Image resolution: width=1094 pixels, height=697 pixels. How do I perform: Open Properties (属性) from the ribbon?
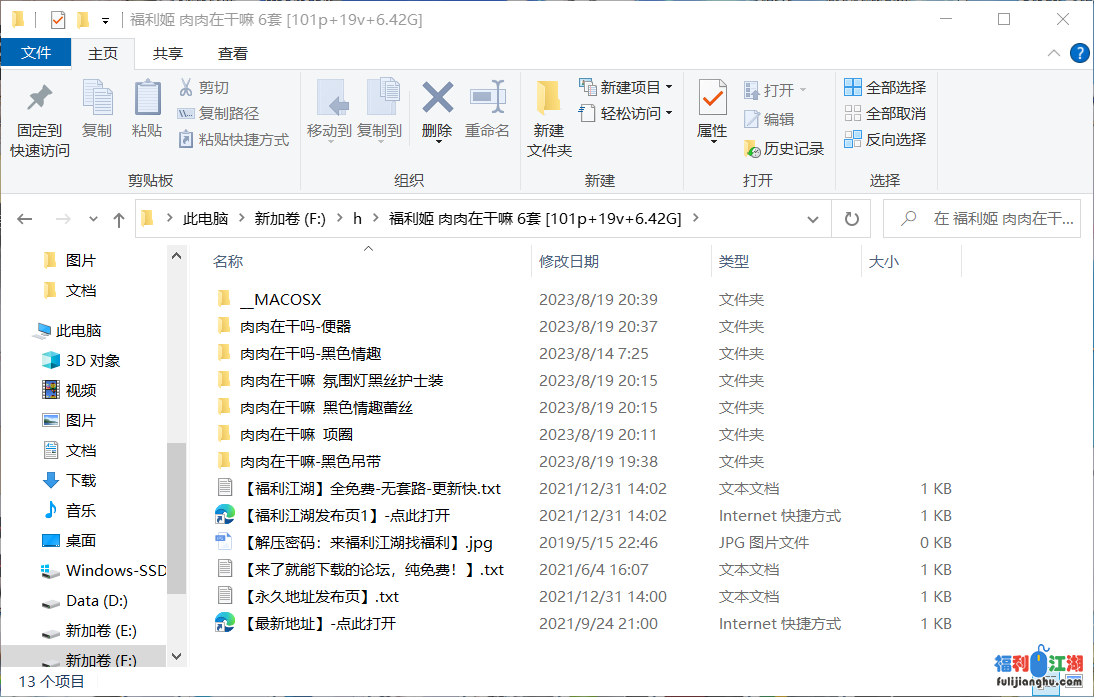click(x=712, y=99)
